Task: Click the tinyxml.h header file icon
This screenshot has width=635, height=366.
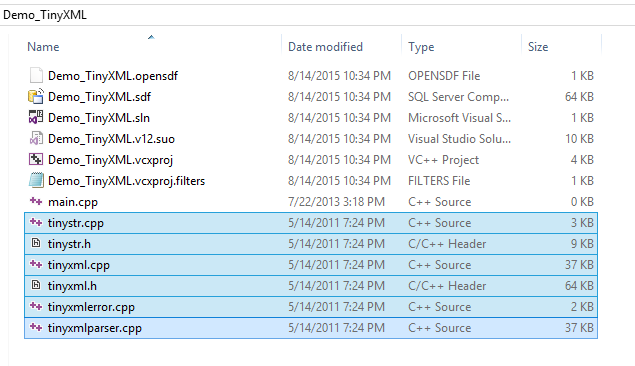Action: [36, 285]
